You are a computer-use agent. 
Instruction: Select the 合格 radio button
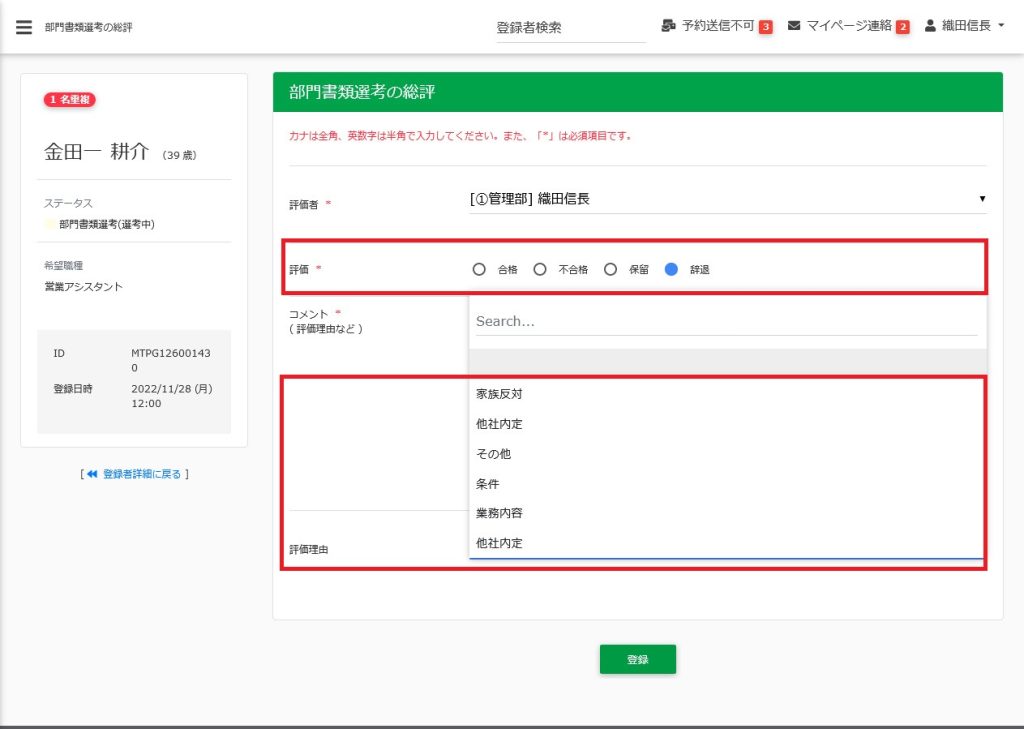479,269
